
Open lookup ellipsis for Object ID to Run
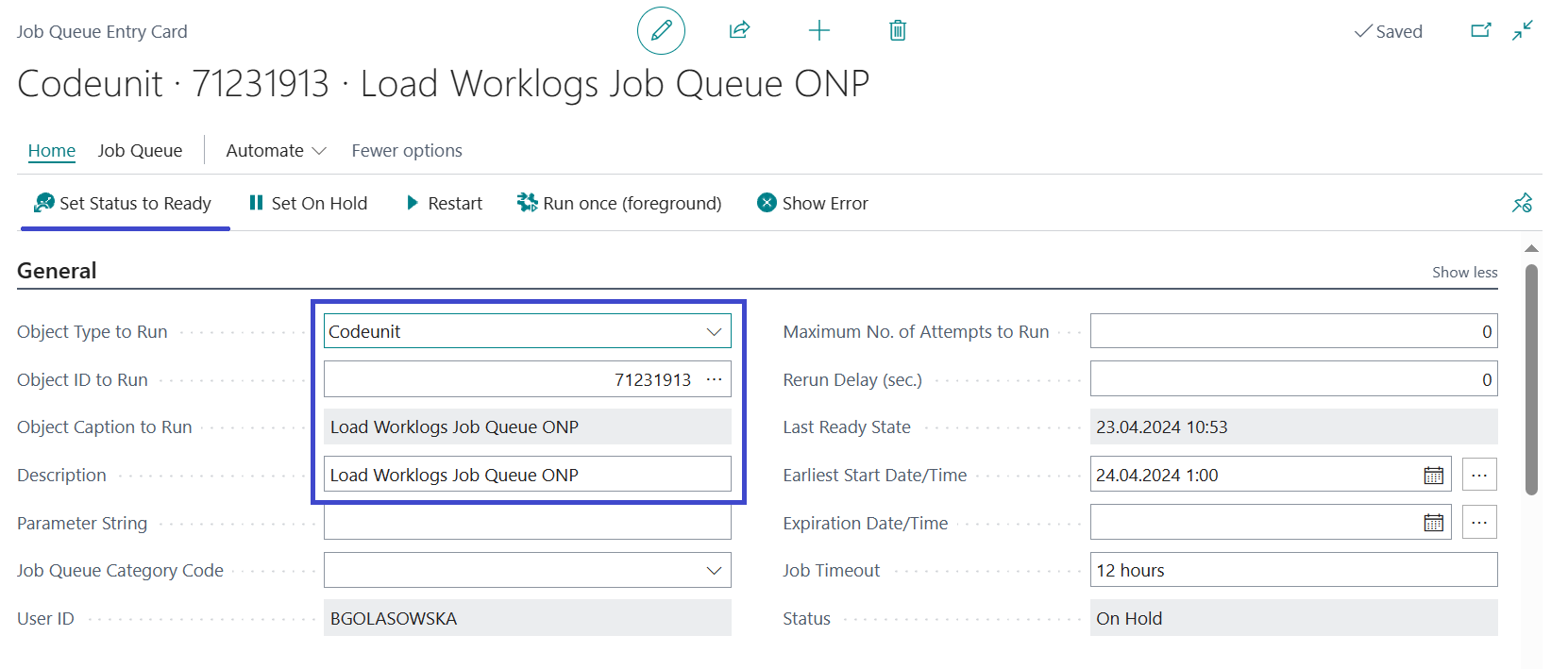coord(714,379)
